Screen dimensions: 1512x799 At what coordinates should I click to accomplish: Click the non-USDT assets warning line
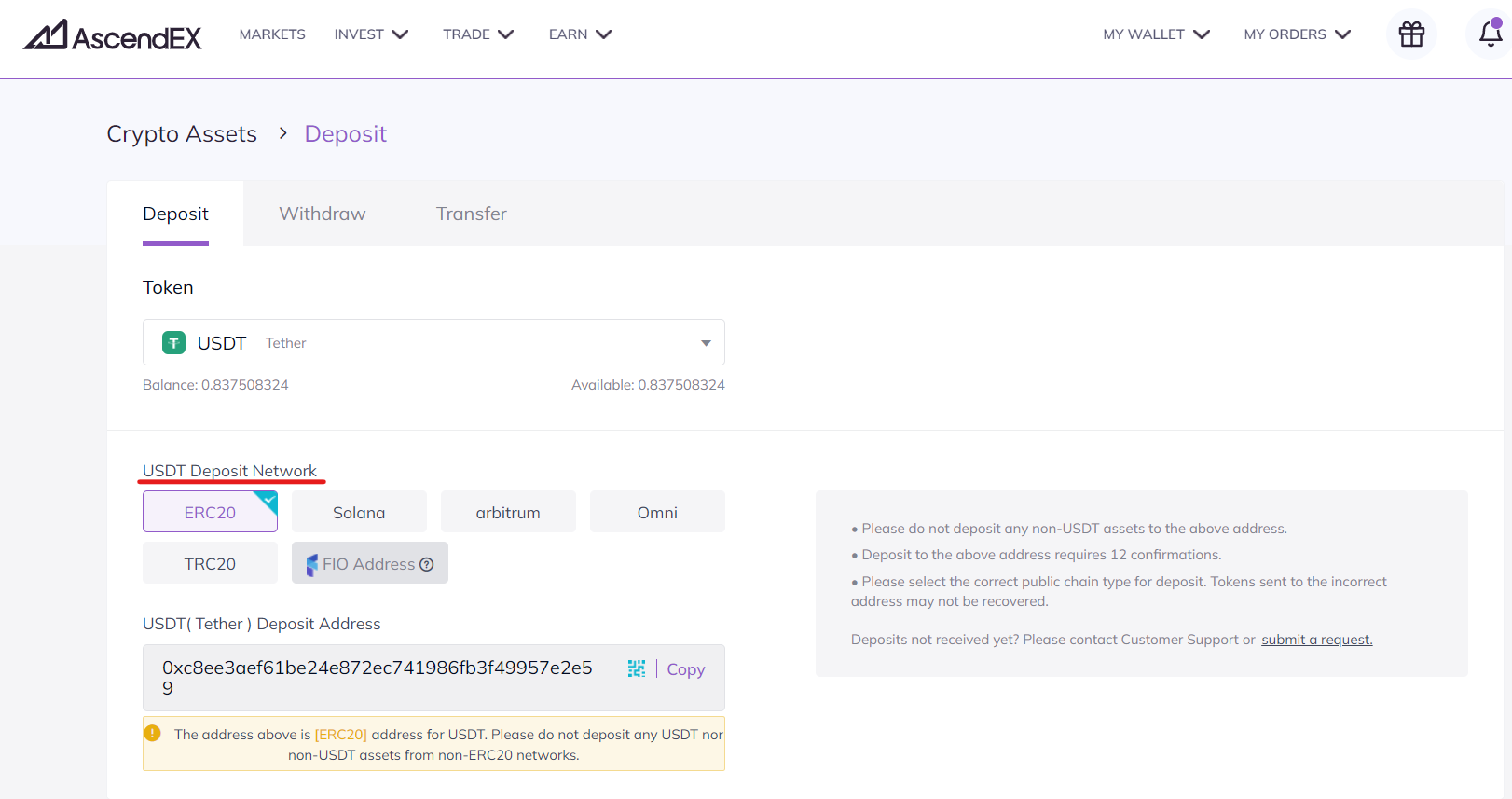click(1069, 529)
